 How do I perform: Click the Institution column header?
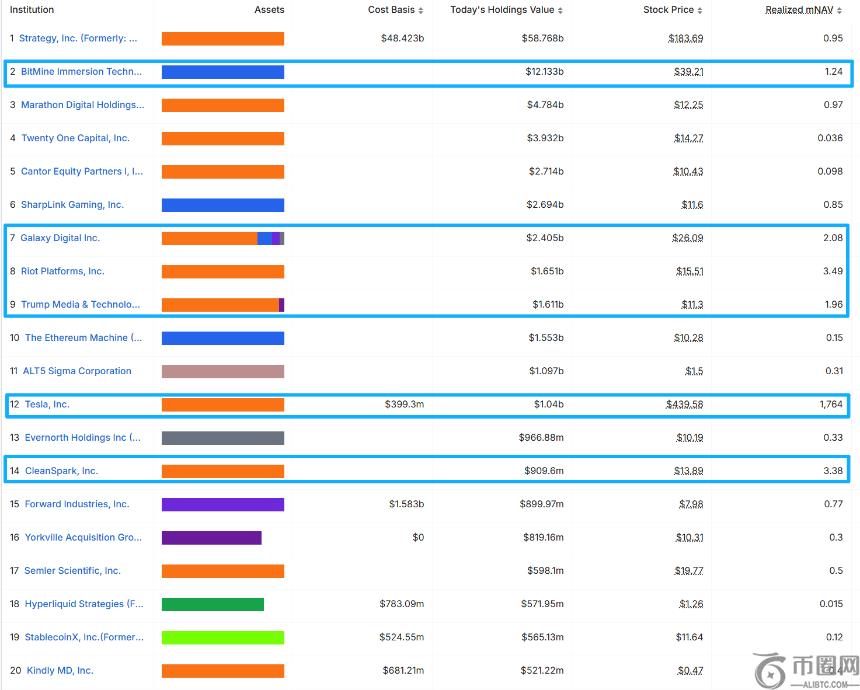(x=32, y=10)
